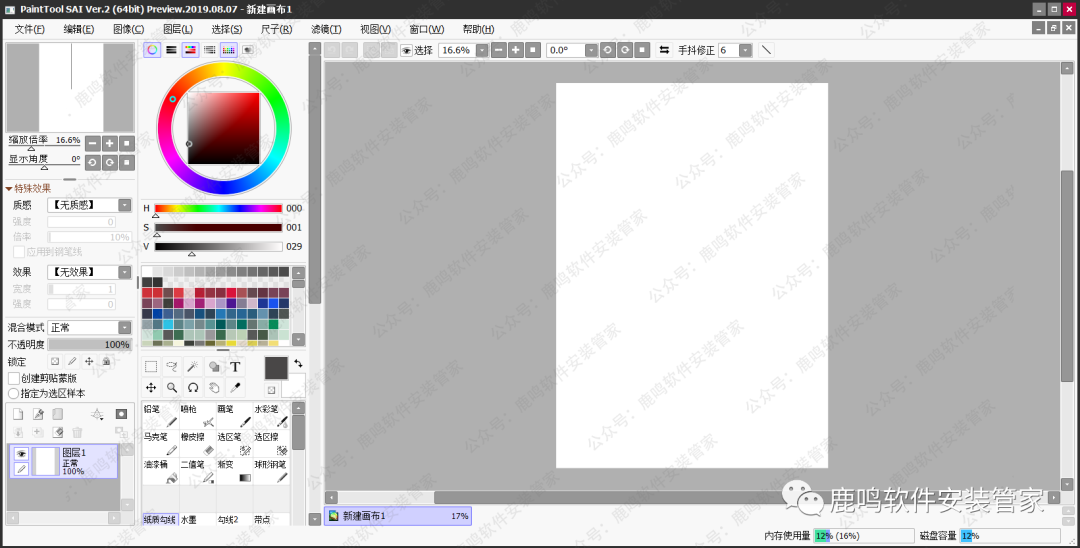
Task: Adjust the 不透明度 opacity slider
Action: coord(89,344)
